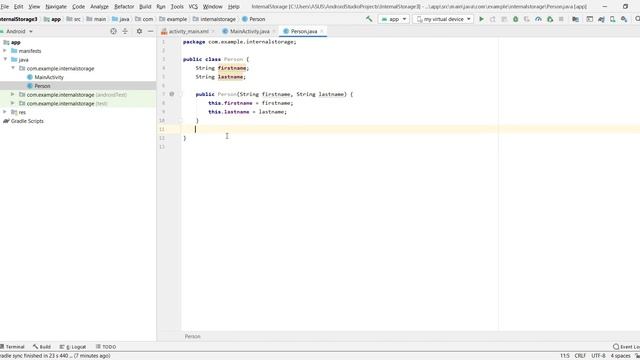Image resolution: width=640 pixels, height=360 pixels.
Task: Expand the com.example.internalstorage (androidTest) package arrow
Action: [x=13, y=94]
